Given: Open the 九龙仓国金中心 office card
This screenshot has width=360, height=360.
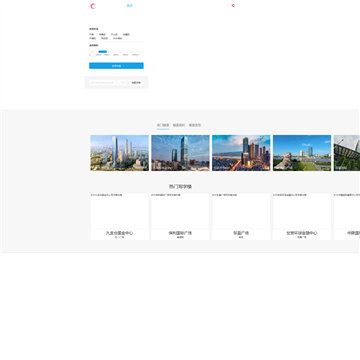Looking at the screenshot, I should pos(120,216).
